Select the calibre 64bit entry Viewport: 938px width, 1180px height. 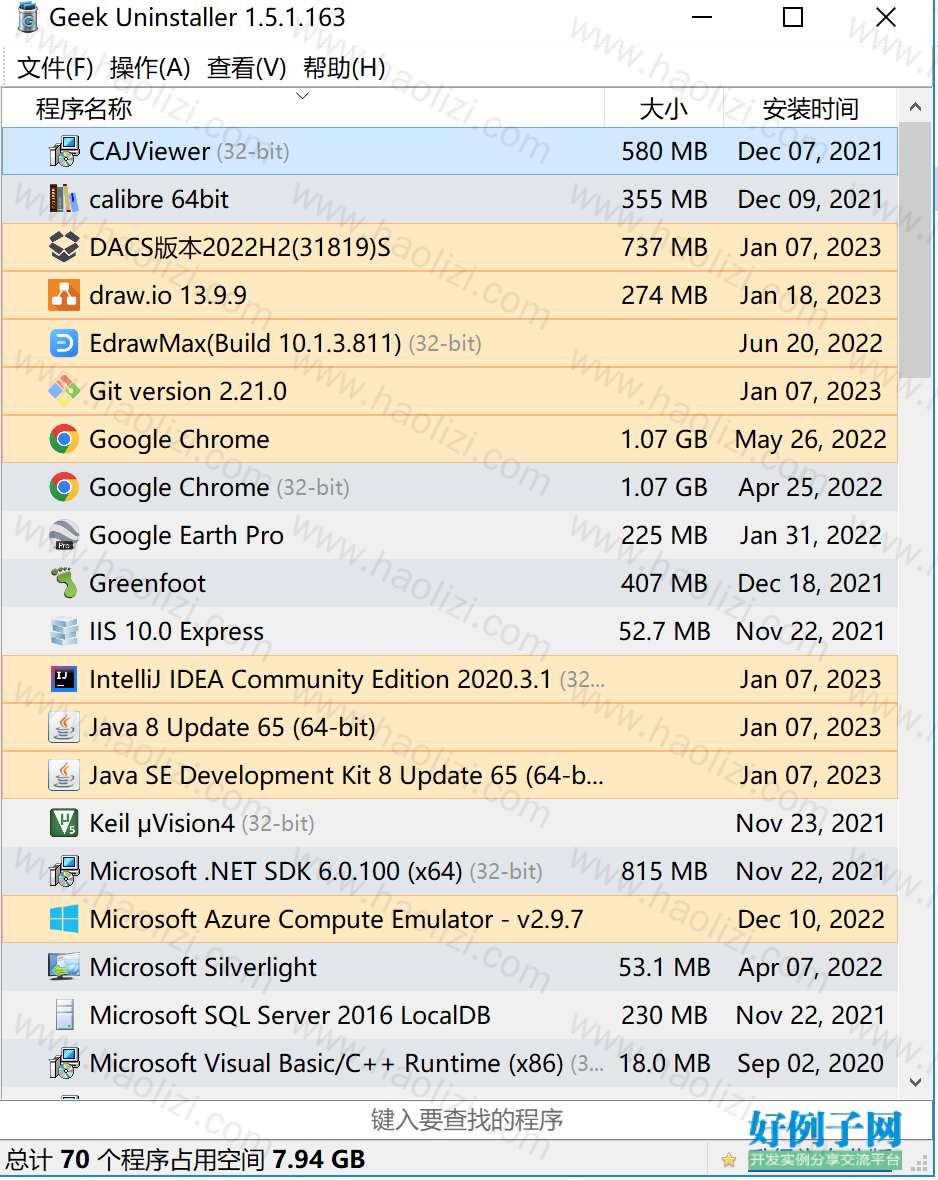pos(159,199)
